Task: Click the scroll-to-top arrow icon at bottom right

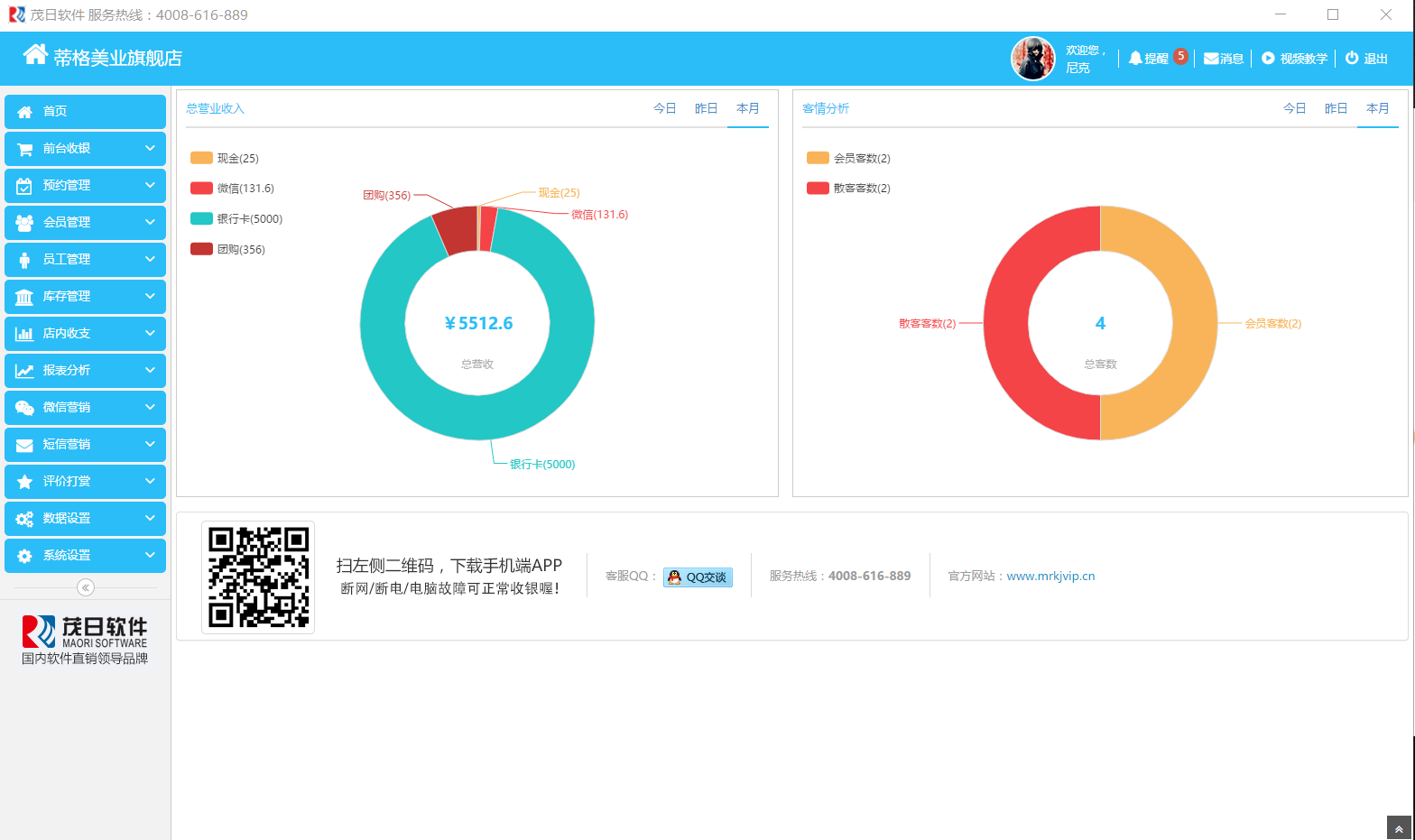Action: click(1398, 828)
